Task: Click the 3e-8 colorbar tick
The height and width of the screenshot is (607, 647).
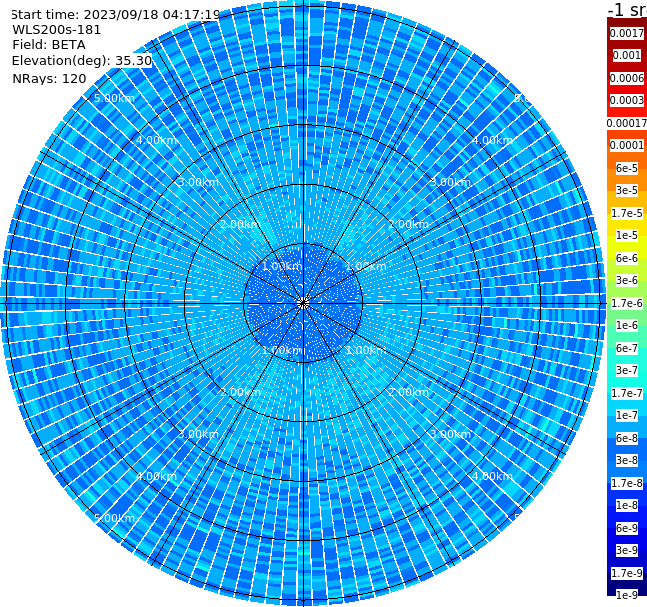Action: click(x=627, y=460)
